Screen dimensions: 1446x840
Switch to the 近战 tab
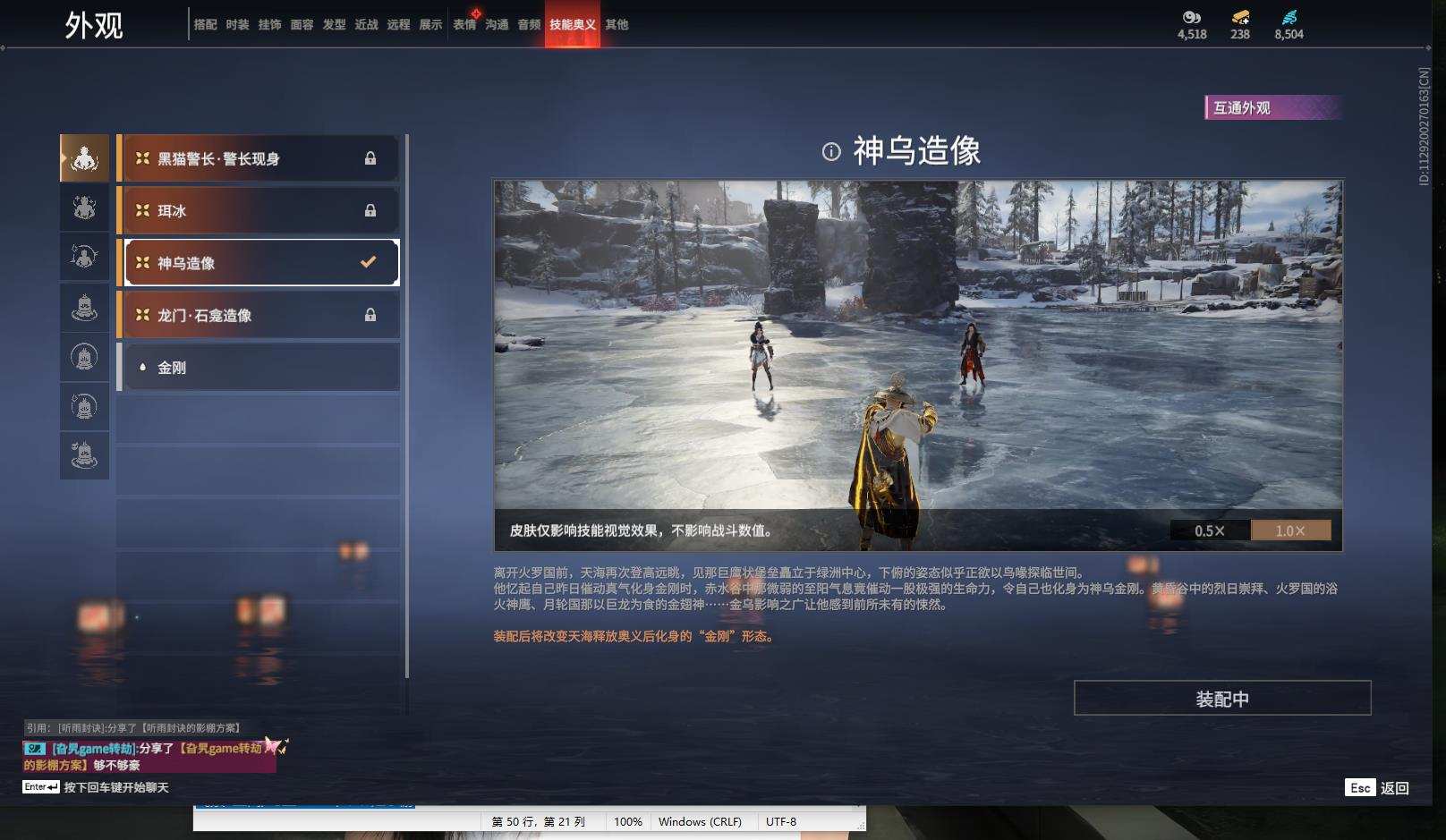coord(367,24)
